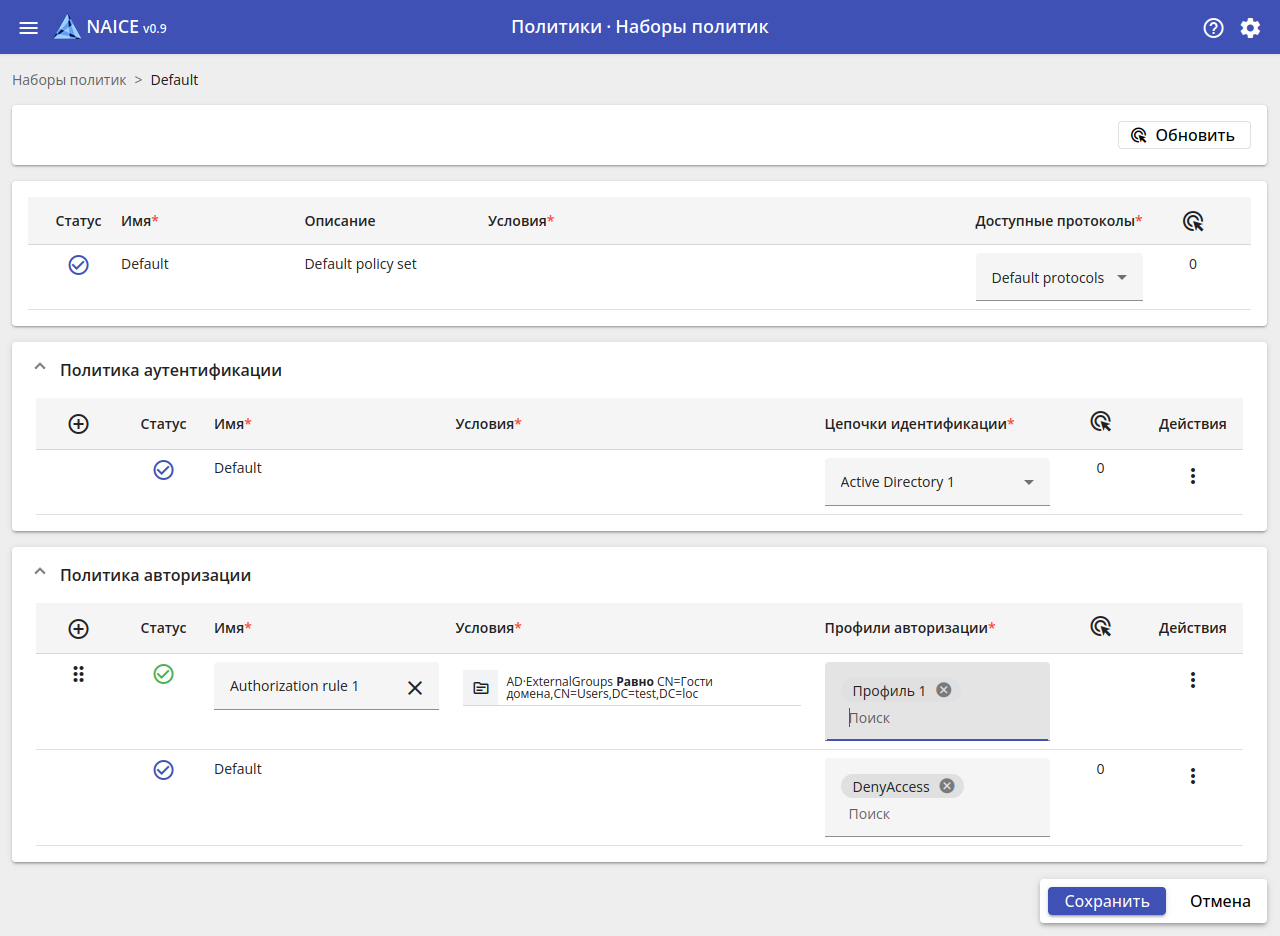Open actions menu for Authorization rule 1

pyautogui.click(x=1192, y=680)
